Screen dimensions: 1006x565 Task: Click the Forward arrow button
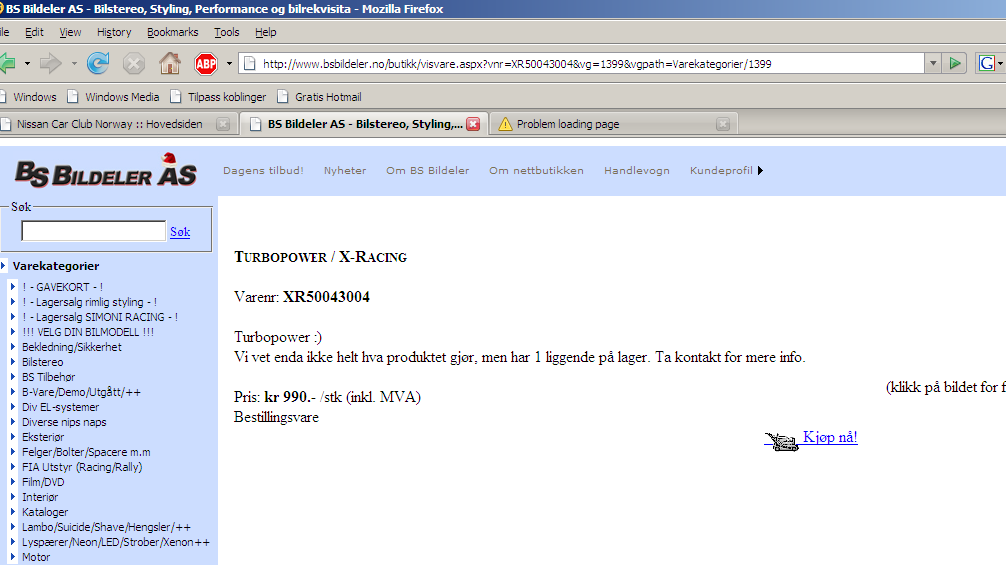coord(50,63)
